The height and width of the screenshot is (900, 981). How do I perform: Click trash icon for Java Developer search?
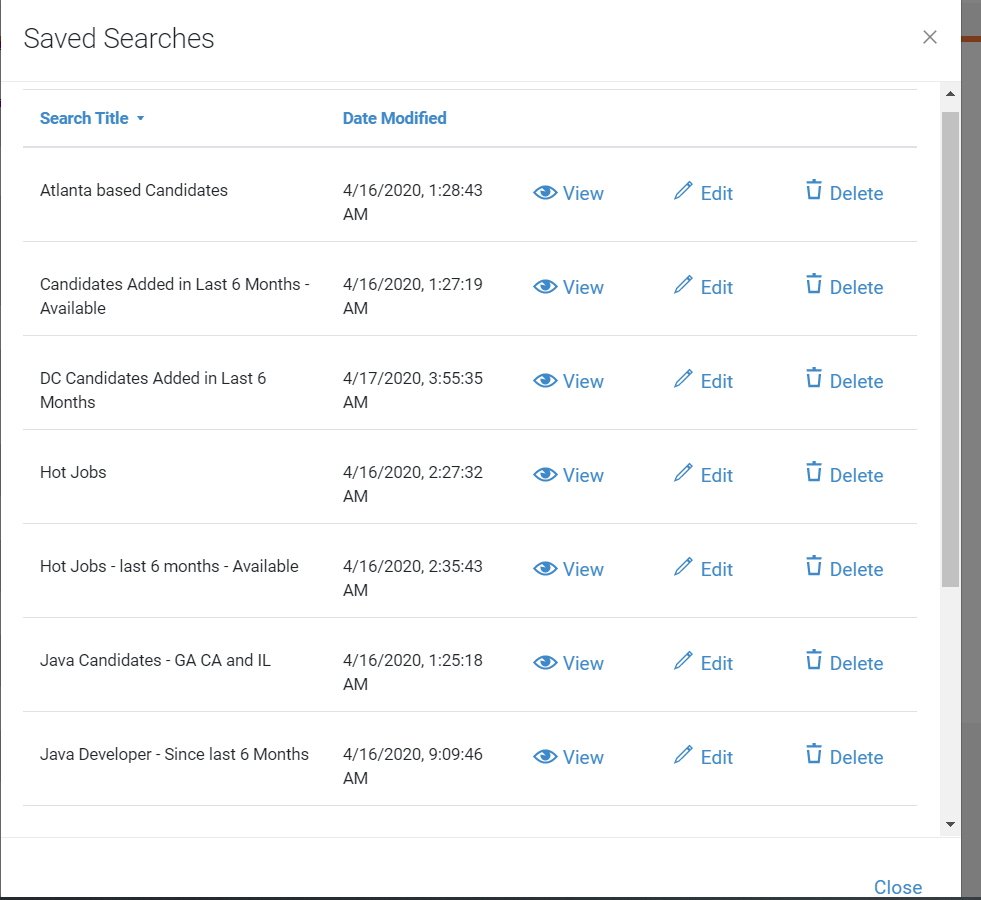click(x=814, y=755)
